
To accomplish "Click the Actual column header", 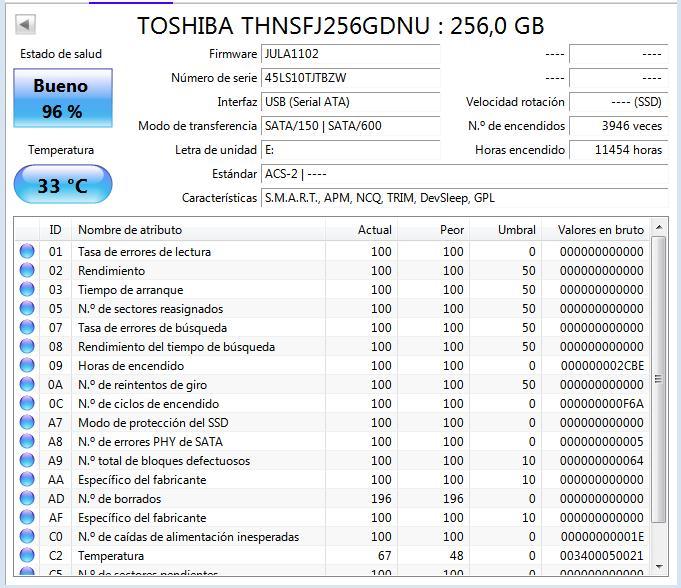I will (x=361, y=230).
